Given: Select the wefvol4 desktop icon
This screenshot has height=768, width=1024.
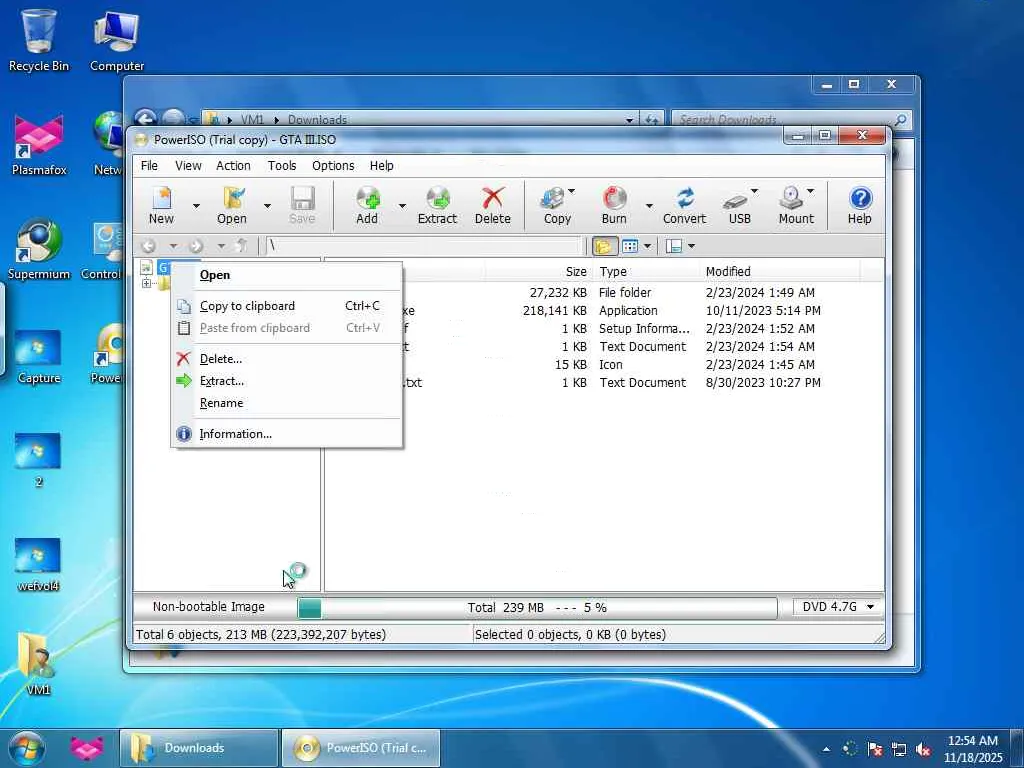Looking at the screenshot, I should click(x=39, y=564).
